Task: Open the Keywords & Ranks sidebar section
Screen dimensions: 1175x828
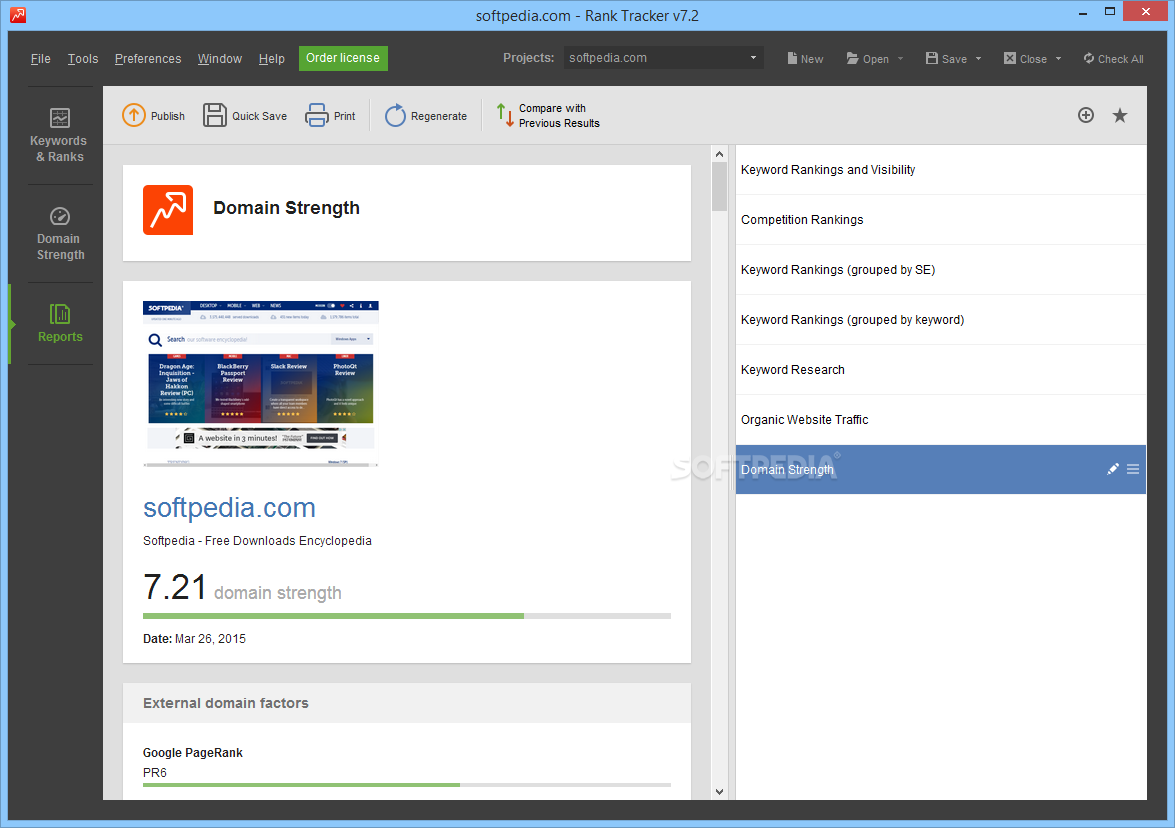Action: [x=60, y=136]
